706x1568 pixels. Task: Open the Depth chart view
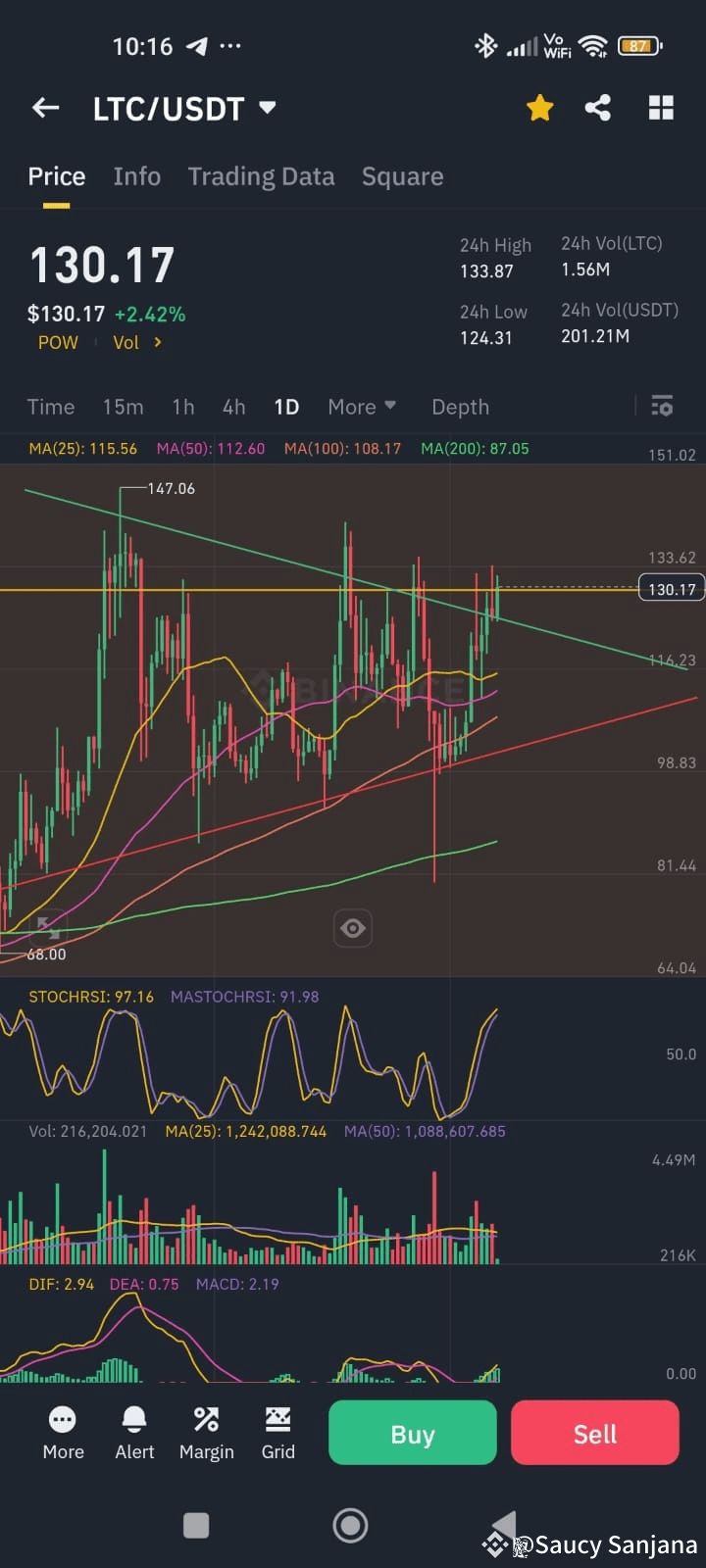click(x=460, y=407)
